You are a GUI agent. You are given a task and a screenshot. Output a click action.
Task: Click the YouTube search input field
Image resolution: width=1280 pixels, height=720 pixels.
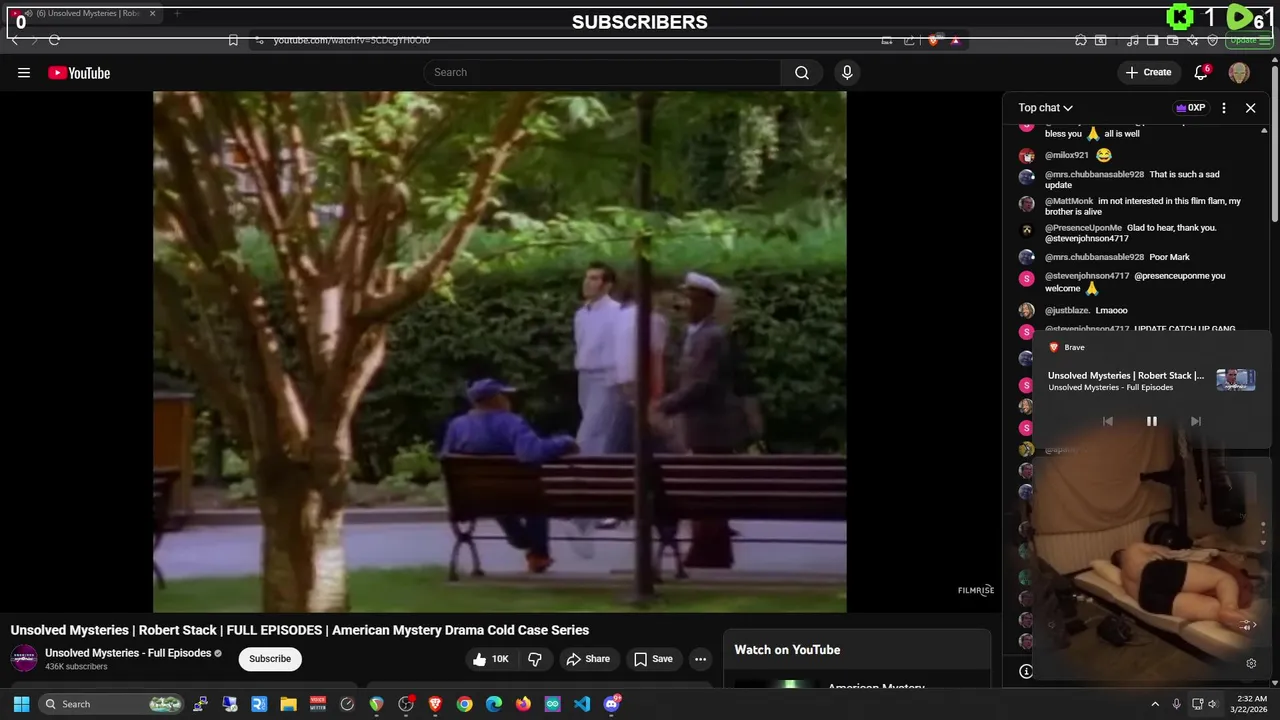[602, 72]
